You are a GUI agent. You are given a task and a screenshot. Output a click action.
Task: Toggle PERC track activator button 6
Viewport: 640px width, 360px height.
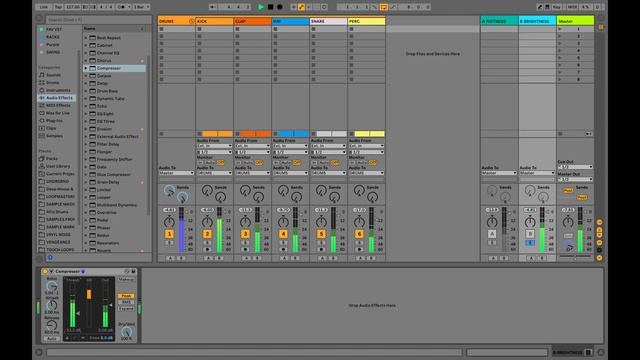[359, 234]
